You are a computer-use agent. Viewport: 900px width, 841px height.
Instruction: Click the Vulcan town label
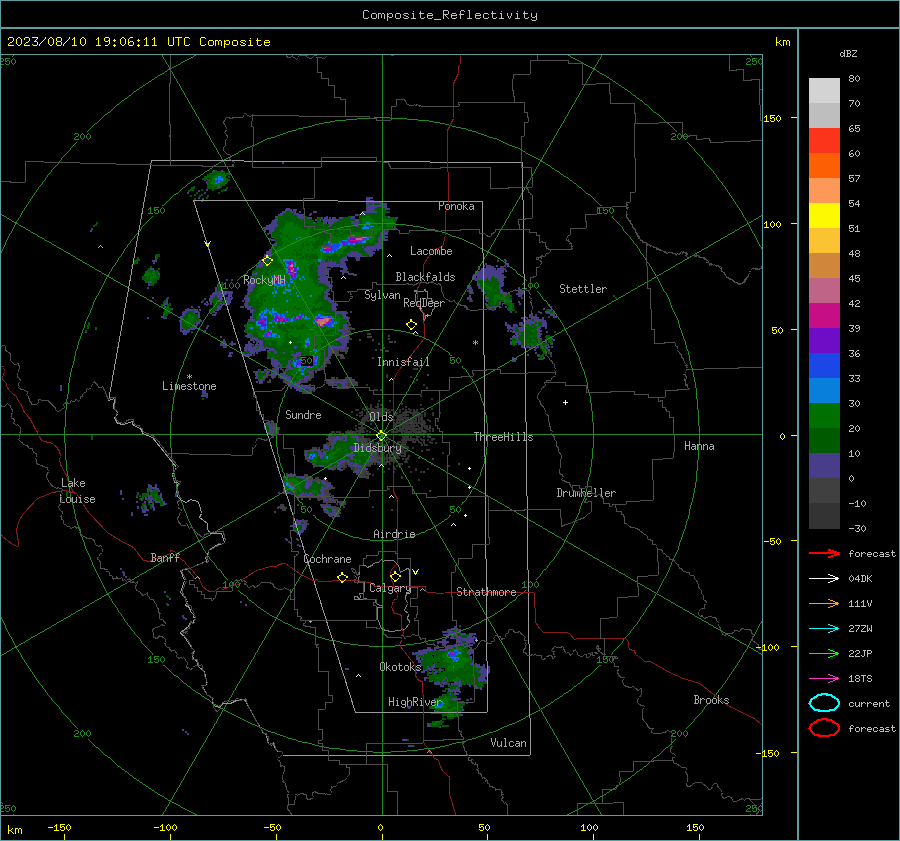point(508,743)
